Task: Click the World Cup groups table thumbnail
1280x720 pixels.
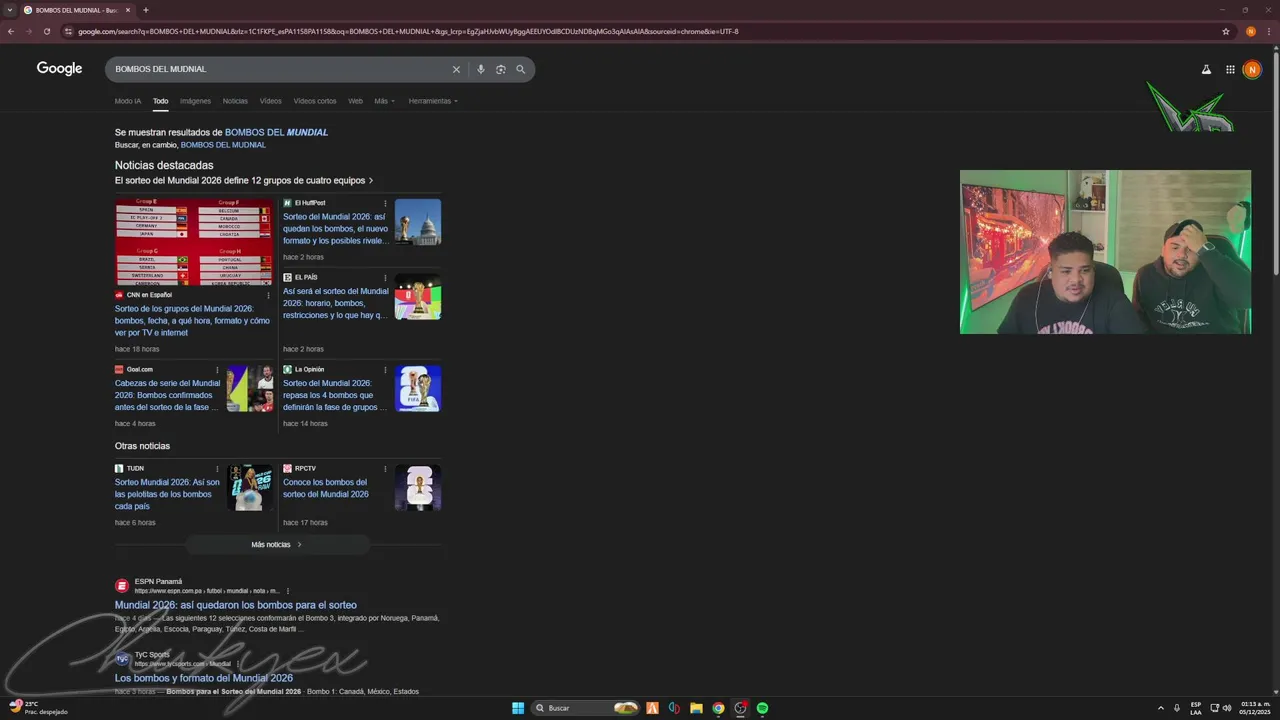Action: tap(194, 241)
